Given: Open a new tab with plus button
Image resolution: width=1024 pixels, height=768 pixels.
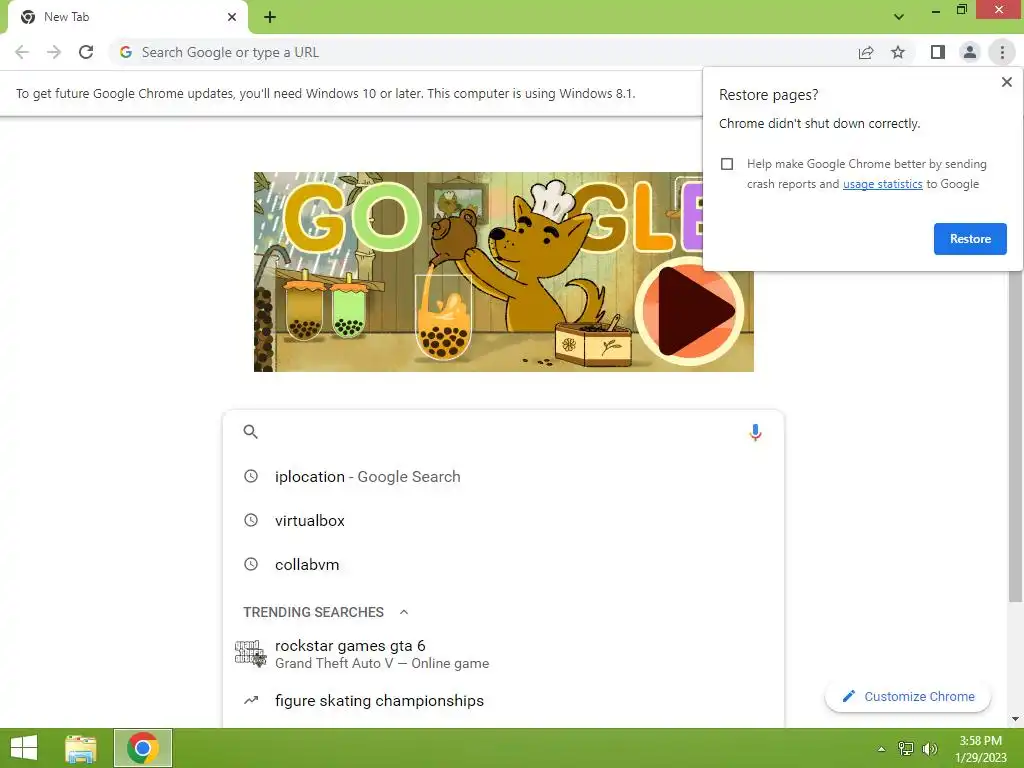Looking at the screenshot, I should 270,17.
